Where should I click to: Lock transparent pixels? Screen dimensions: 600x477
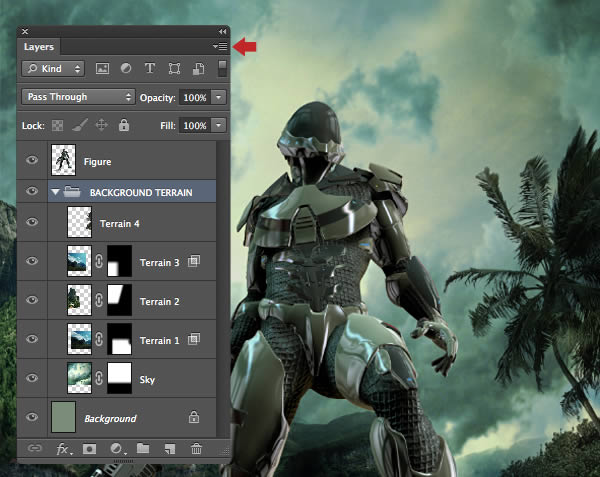57,125
